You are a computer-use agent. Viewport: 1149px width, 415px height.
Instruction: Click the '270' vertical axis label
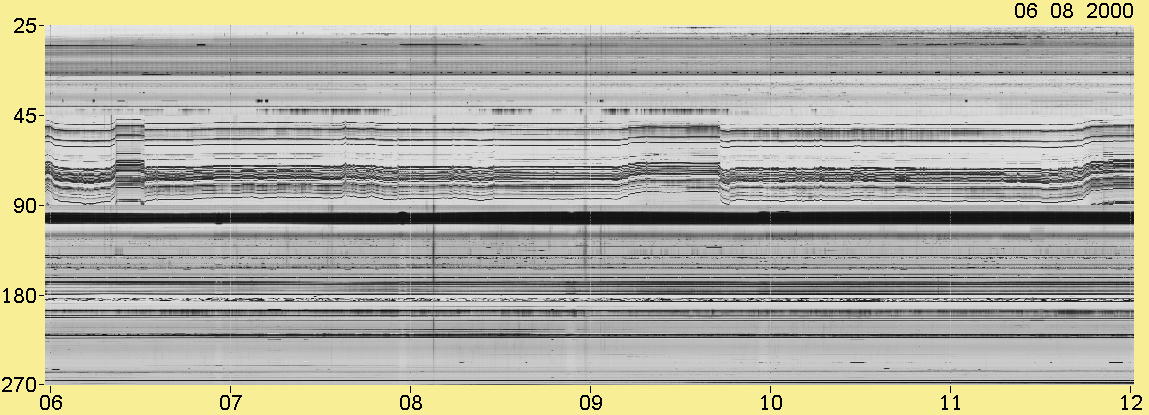point(21,385)
